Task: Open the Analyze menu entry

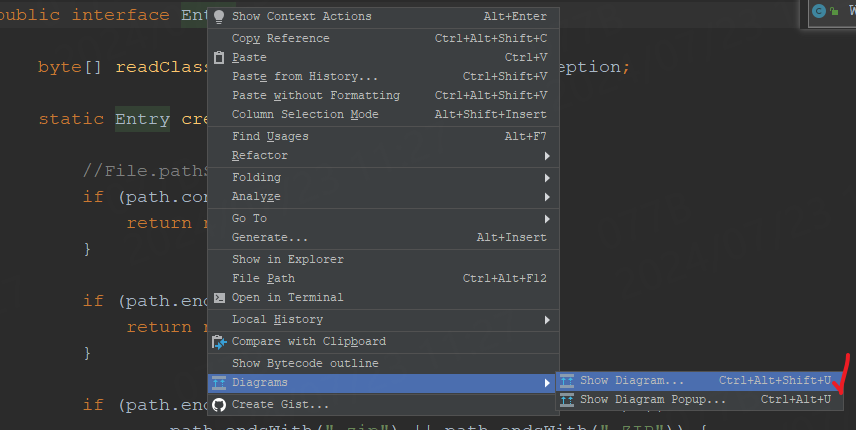Action: coord(383,196)
